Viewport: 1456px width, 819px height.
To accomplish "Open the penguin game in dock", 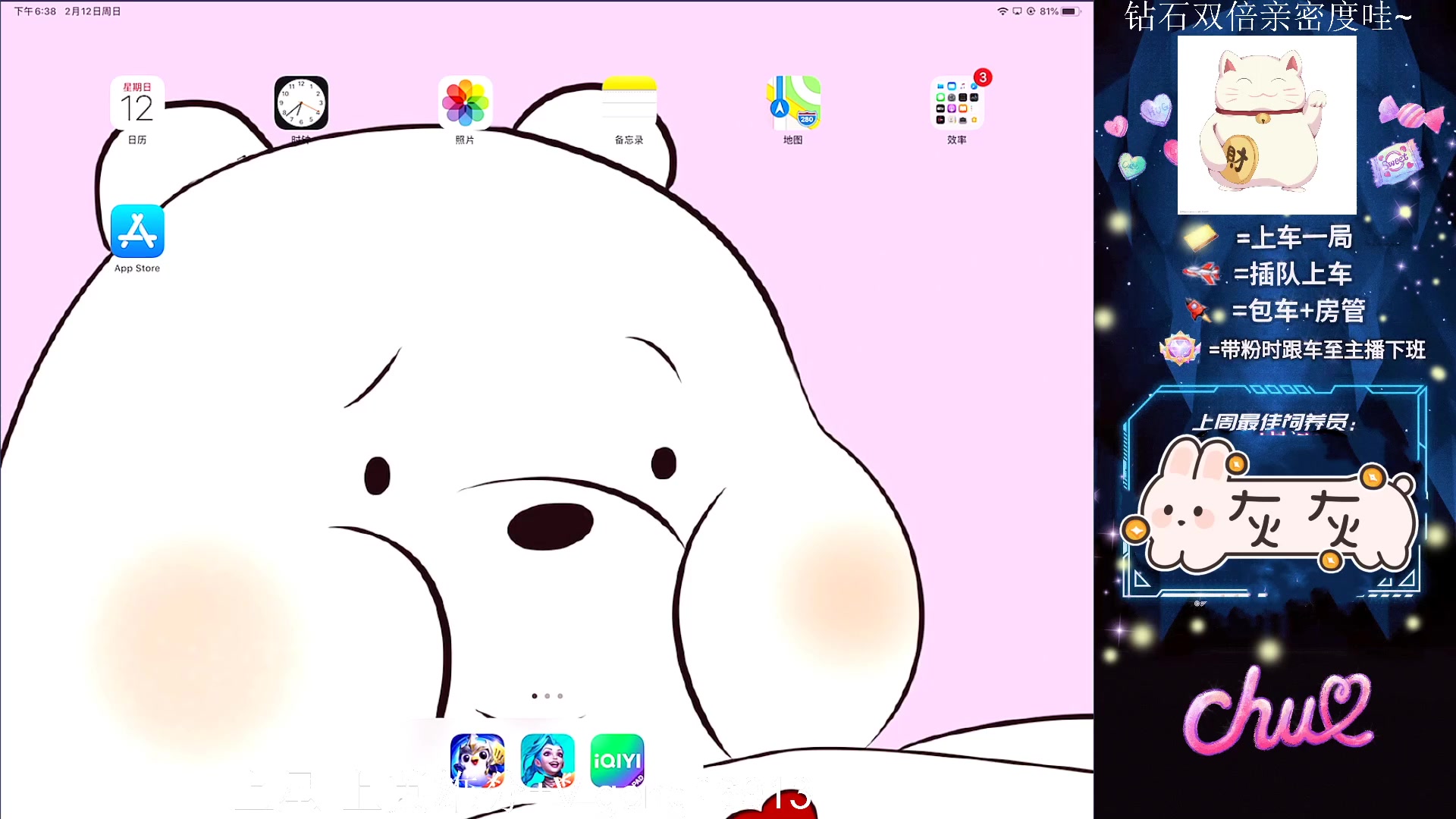I will [x=477, y=760].
